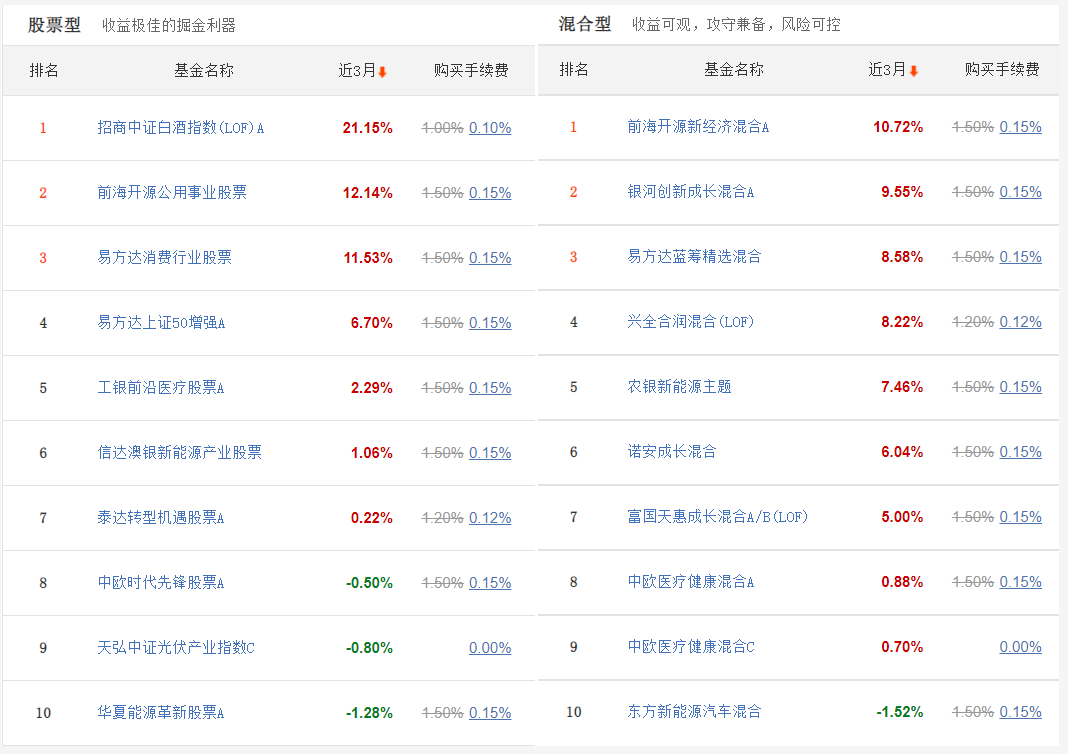
Task: Click the 0.10% fee link of 招商中证白酒
Action: coord(490,128)
